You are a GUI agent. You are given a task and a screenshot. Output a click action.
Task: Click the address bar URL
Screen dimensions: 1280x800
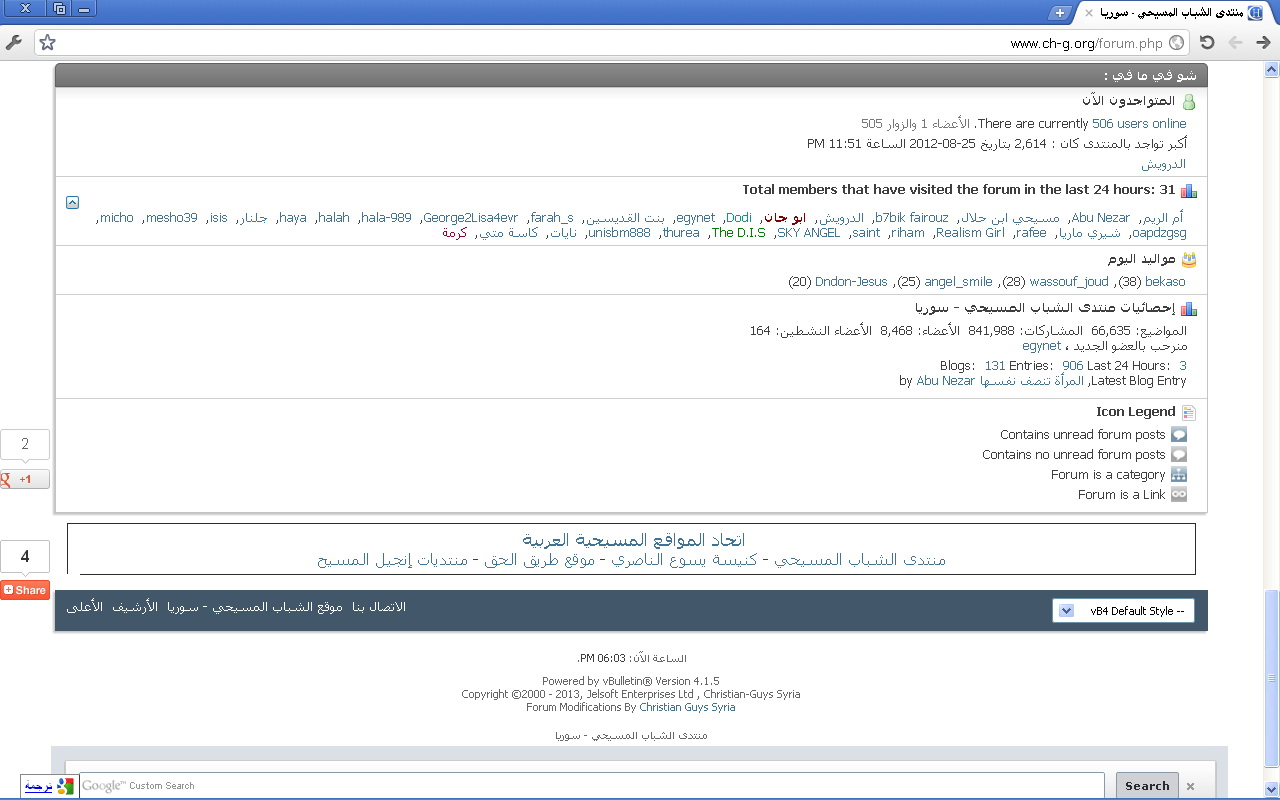point(1086,43)
